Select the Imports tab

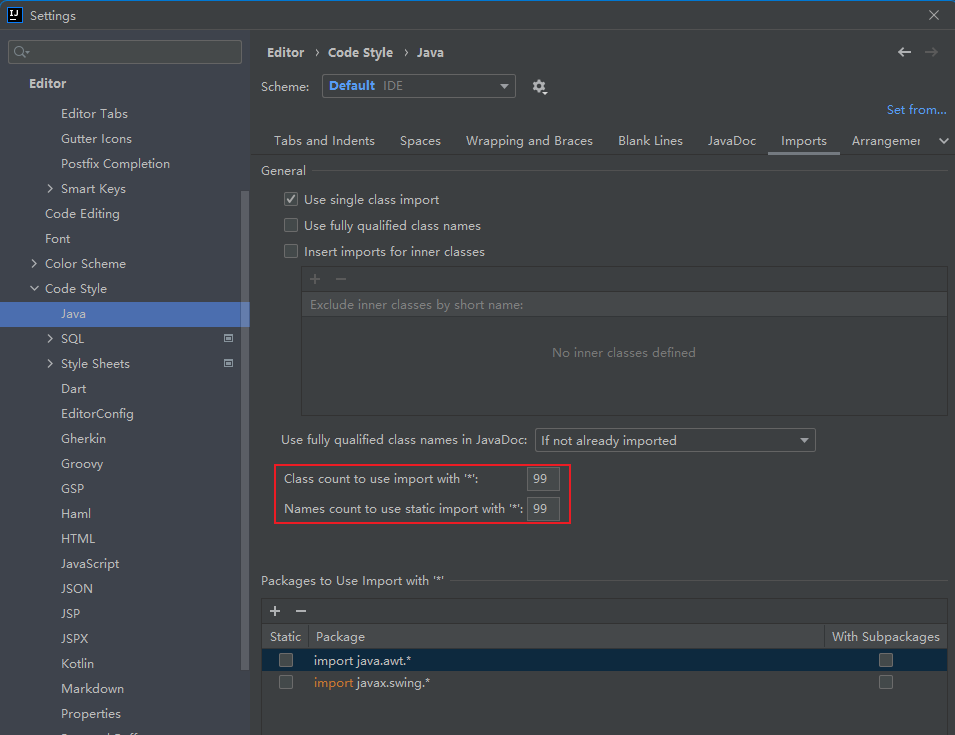pyautogui.click(x=803, y=141)
